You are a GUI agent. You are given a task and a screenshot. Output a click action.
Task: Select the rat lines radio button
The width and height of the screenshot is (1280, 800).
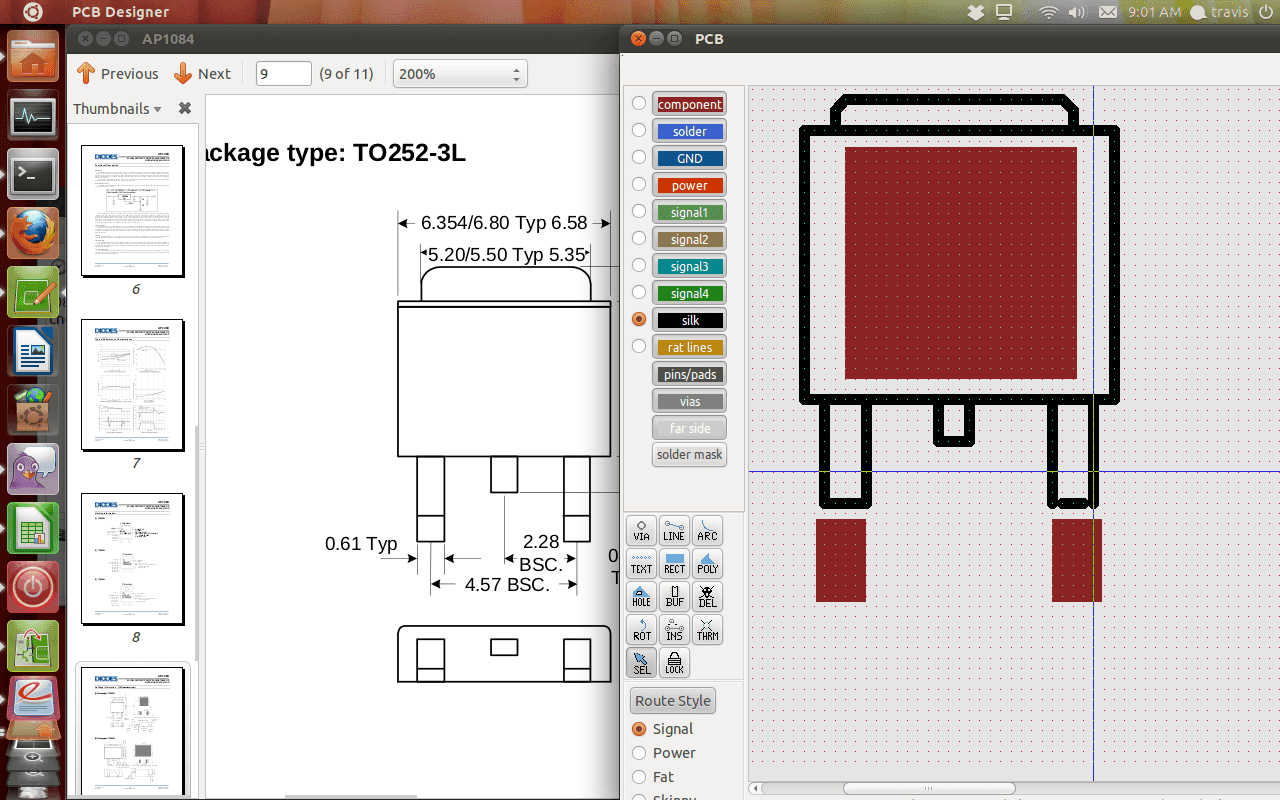coord(639,346)
